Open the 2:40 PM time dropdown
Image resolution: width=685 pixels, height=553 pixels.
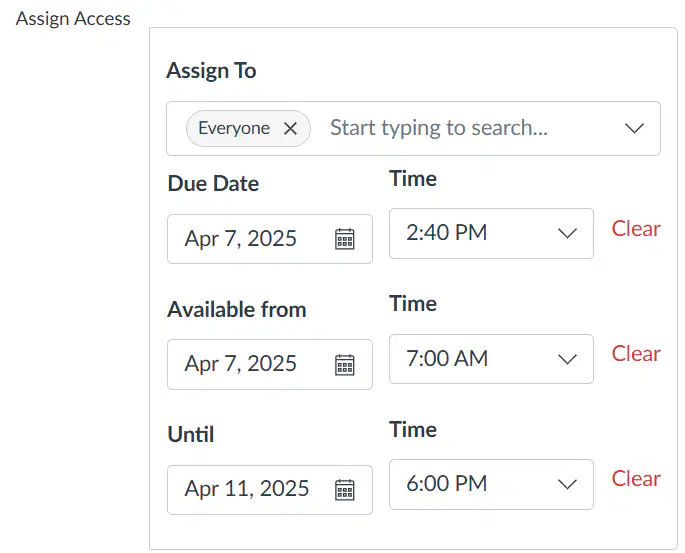(x=491, y=233)
